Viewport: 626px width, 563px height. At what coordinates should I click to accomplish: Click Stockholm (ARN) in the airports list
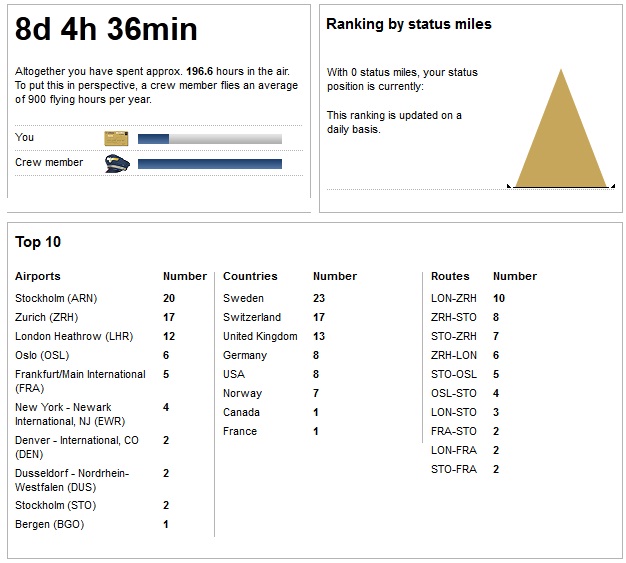[x=56, y=298]
